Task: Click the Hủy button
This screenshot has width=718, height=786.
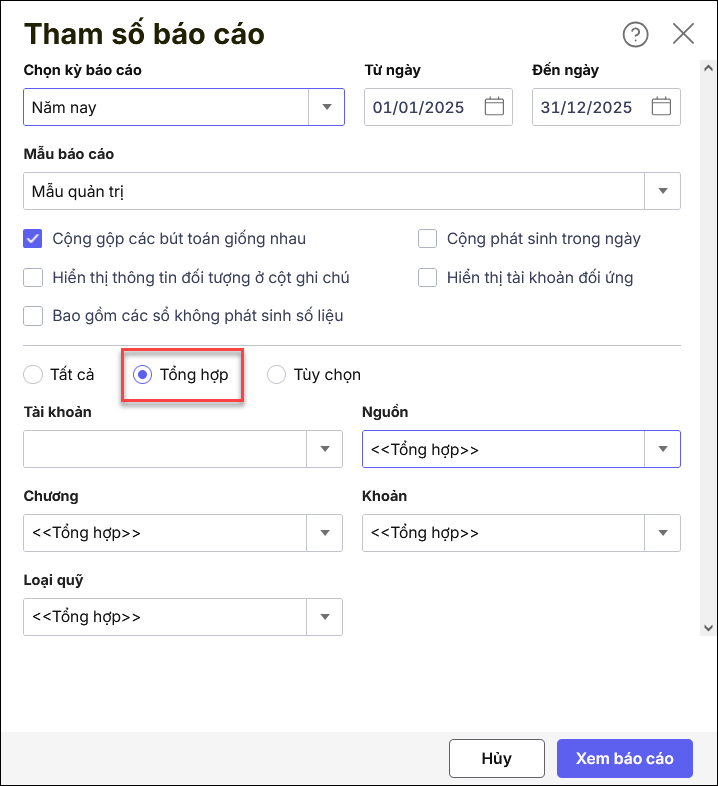Action: (497, 758)
